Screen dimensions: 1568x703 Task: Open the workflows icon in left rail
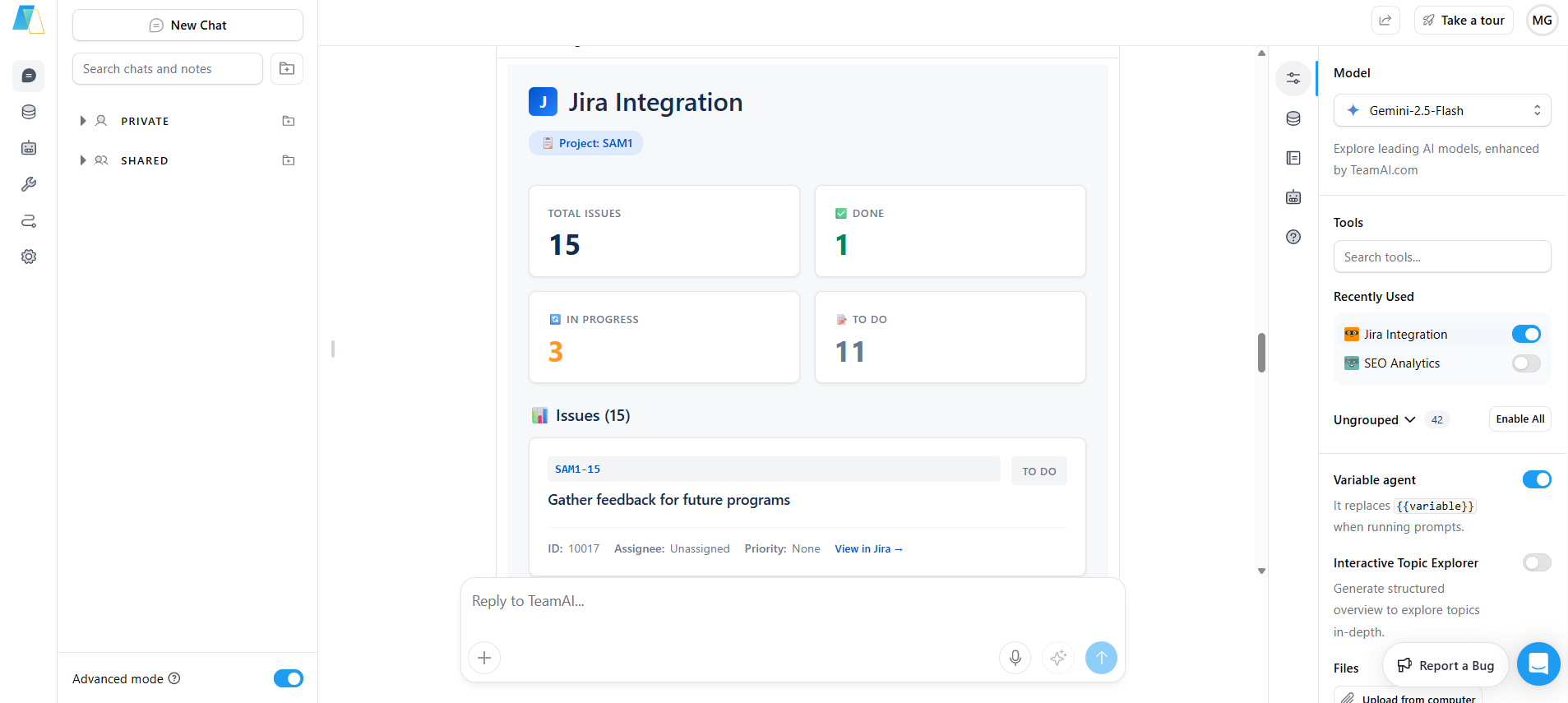click(29, 220)
